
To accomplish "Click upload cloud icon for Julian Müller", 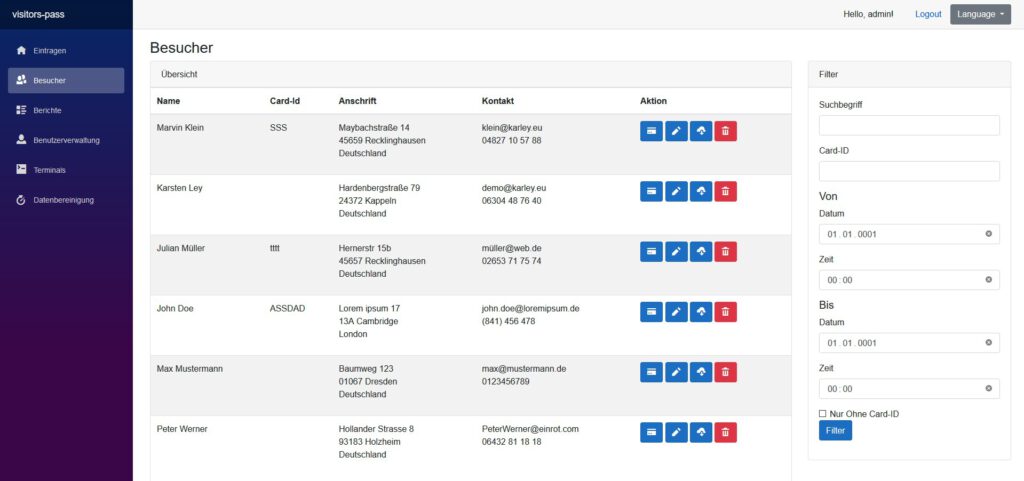I will click(x=701, y=251).
